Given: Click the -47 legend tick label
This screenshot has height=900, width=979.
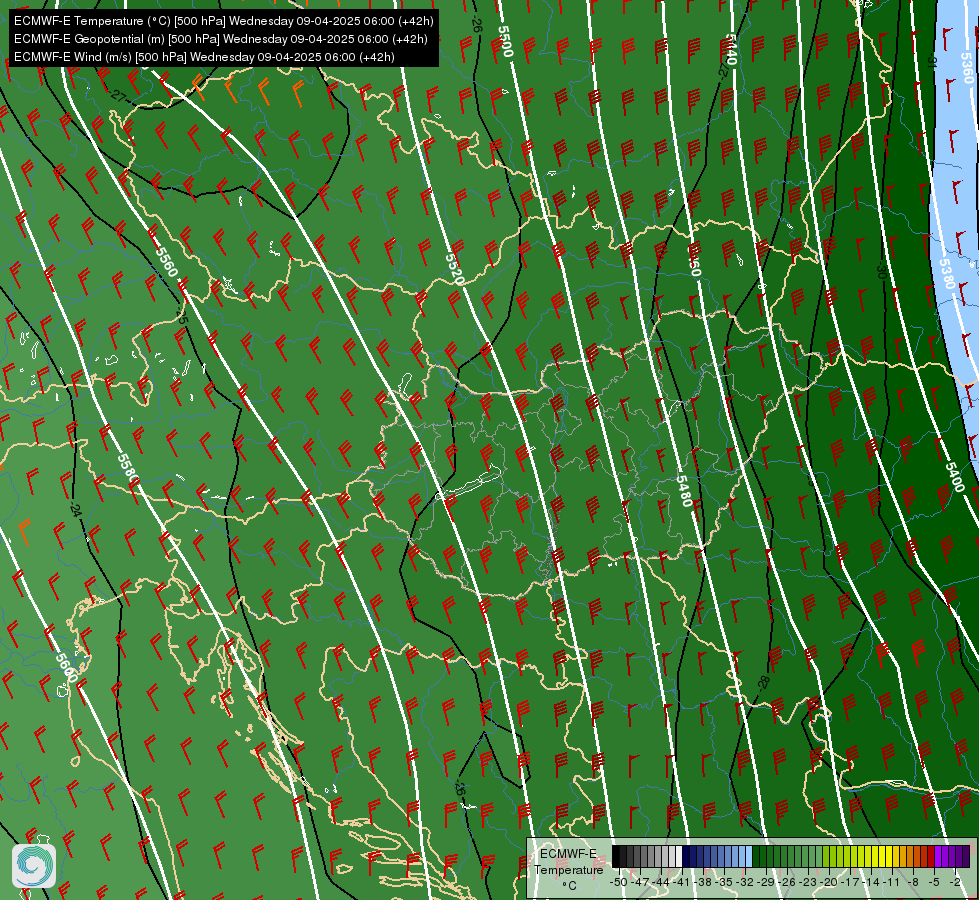Looking at the screenshot, I should [x=640, y=883].
